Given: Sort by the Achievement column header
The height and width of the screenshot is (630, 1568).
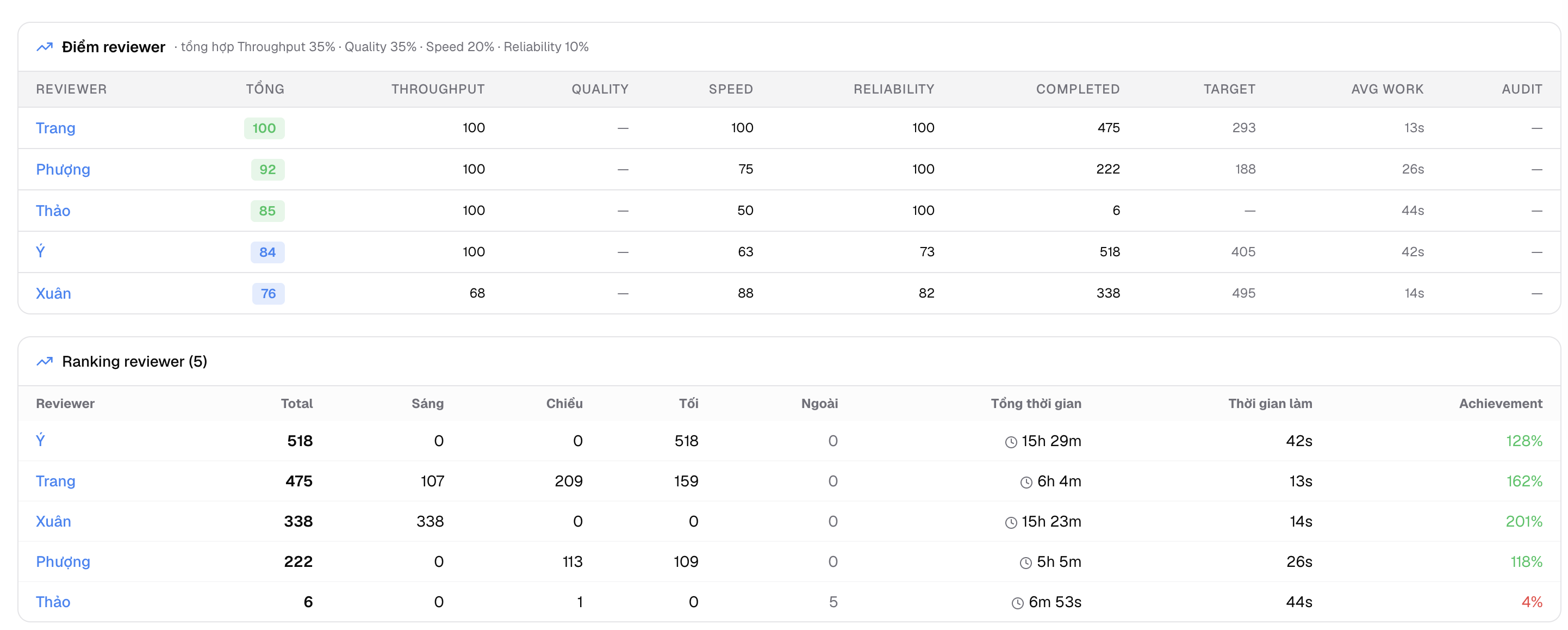Looking at the screenshot, I should (1501, 403).
